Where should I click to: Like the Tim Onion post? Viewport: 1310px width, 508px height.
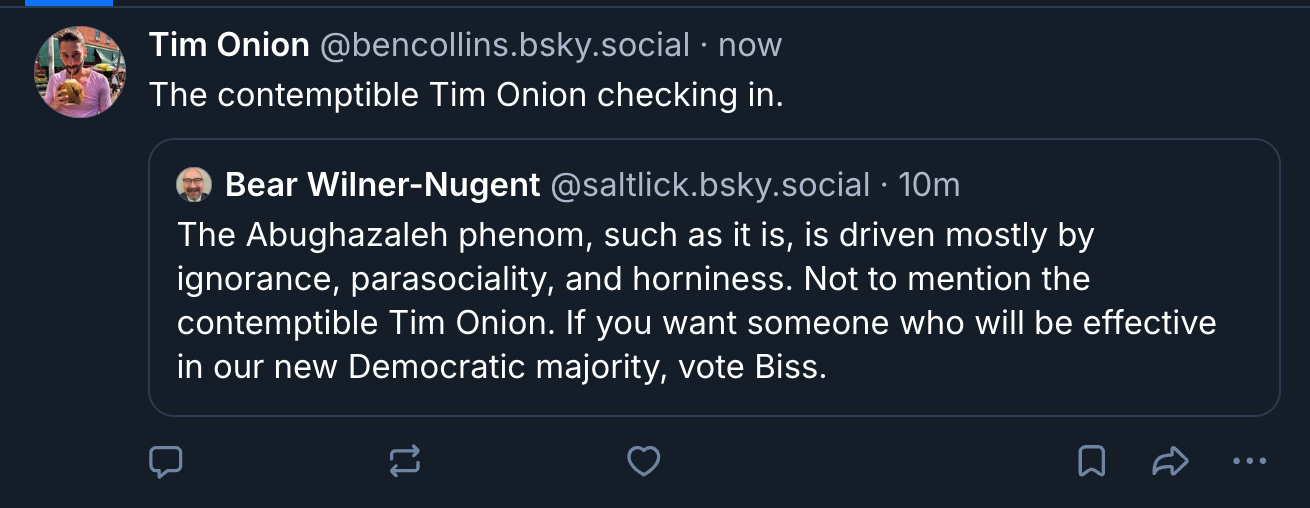643,461
